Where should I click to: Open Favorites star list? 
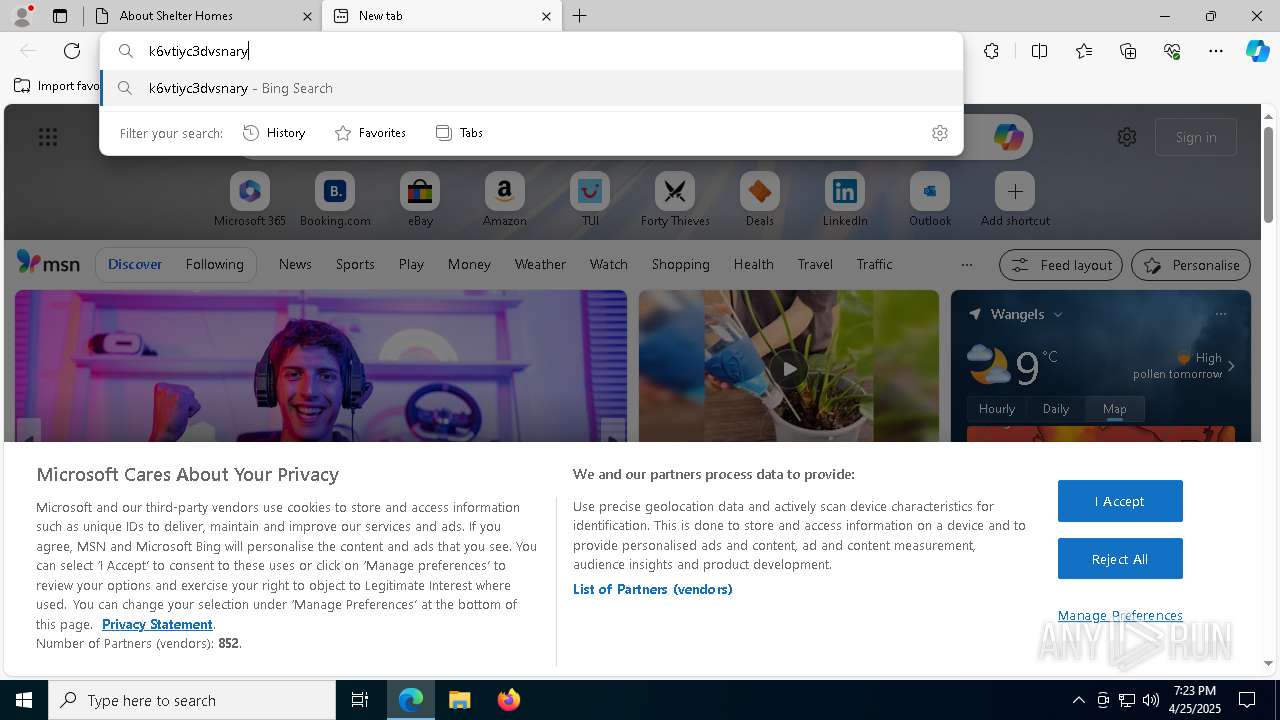pos(1084,51)
